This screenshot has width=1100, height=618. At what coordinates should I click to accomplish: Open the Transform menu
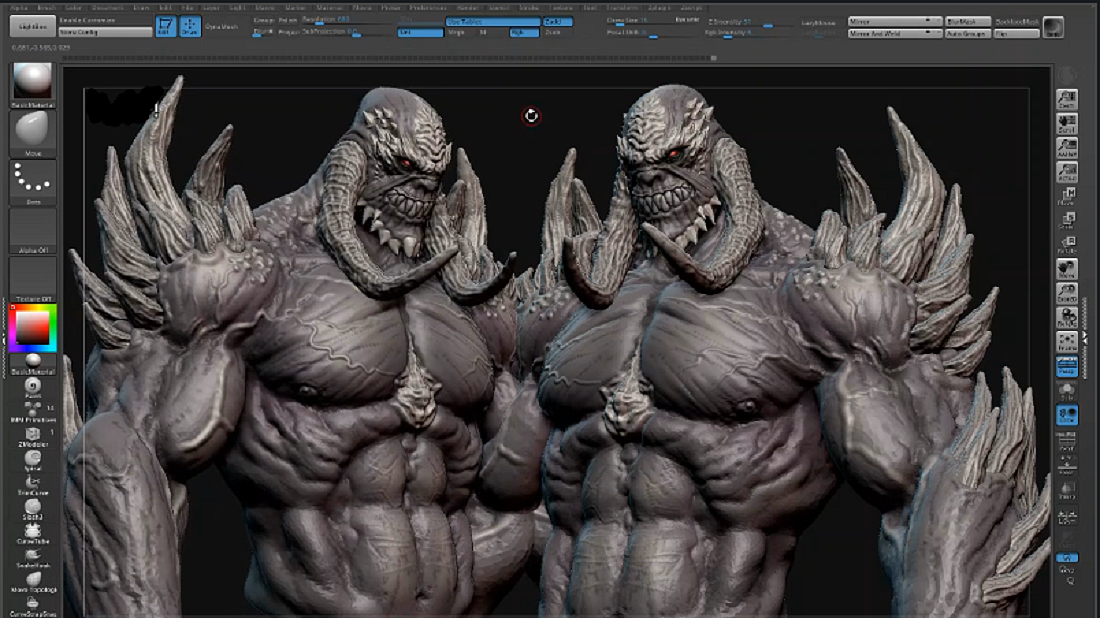coord(622,7)
